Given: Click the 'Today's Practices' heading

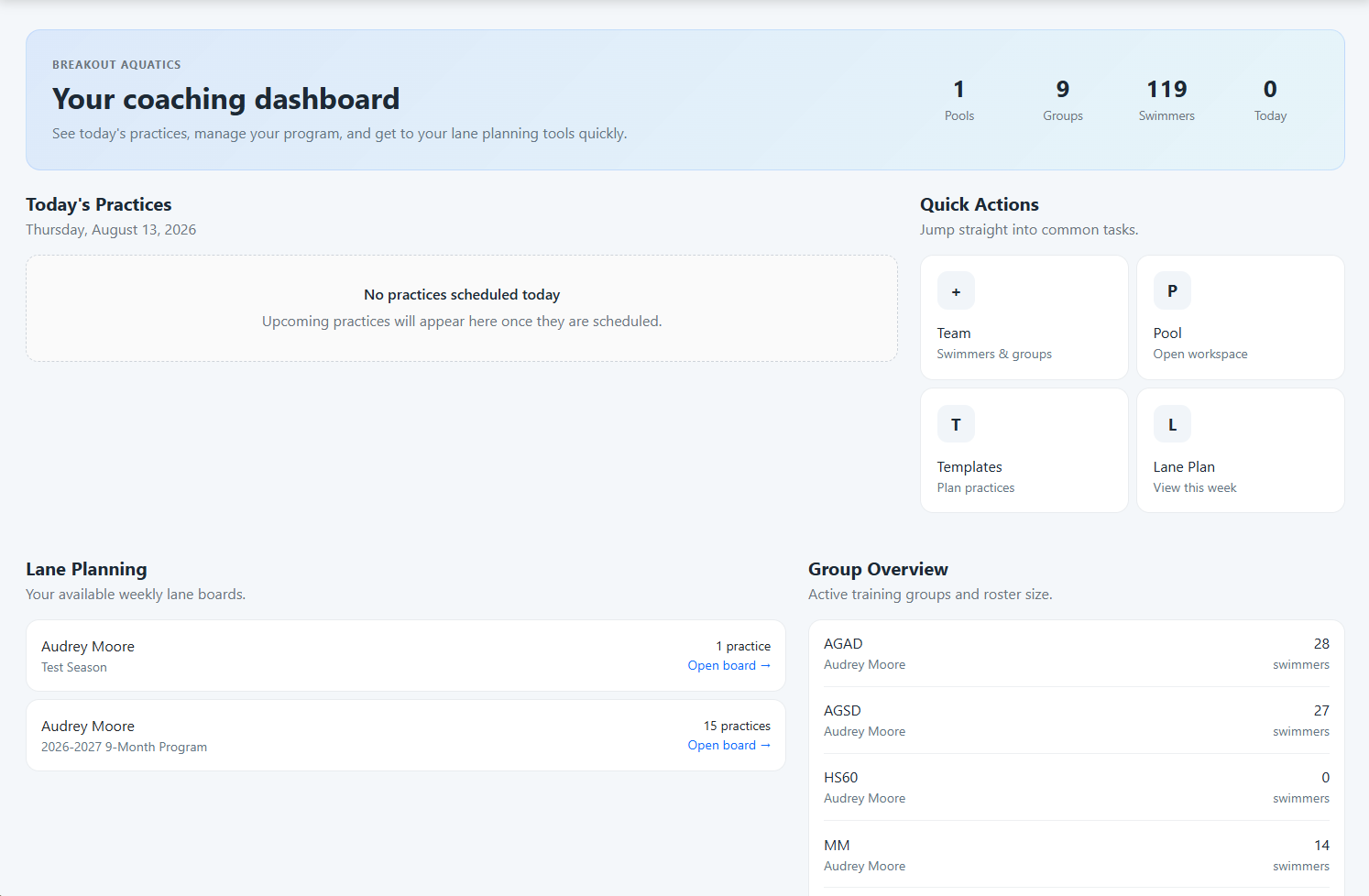Looking at the screenshot, I should pos(99,204).
